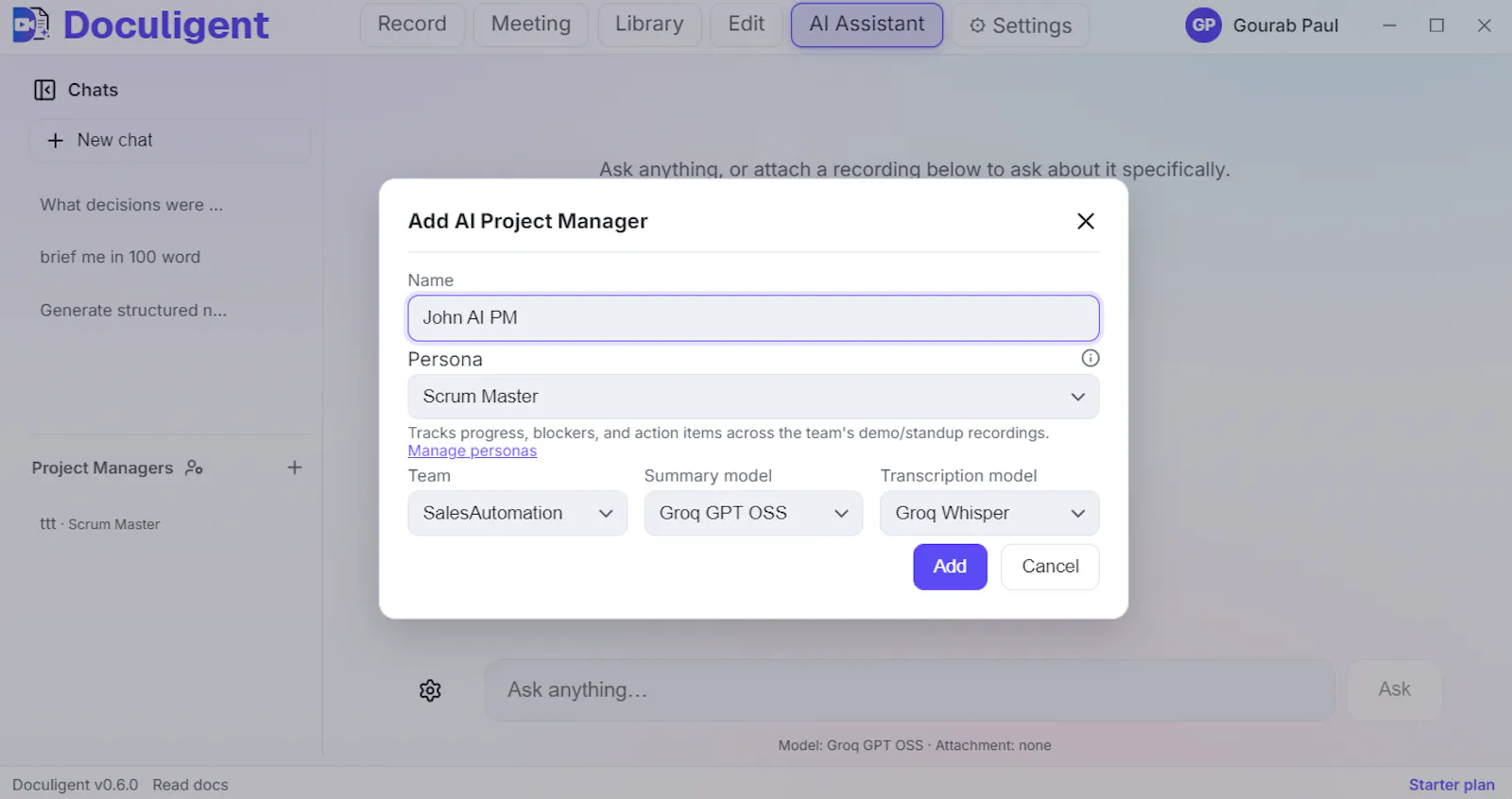
Task: Click the Project Managers heading
Action: coord(102,467)
